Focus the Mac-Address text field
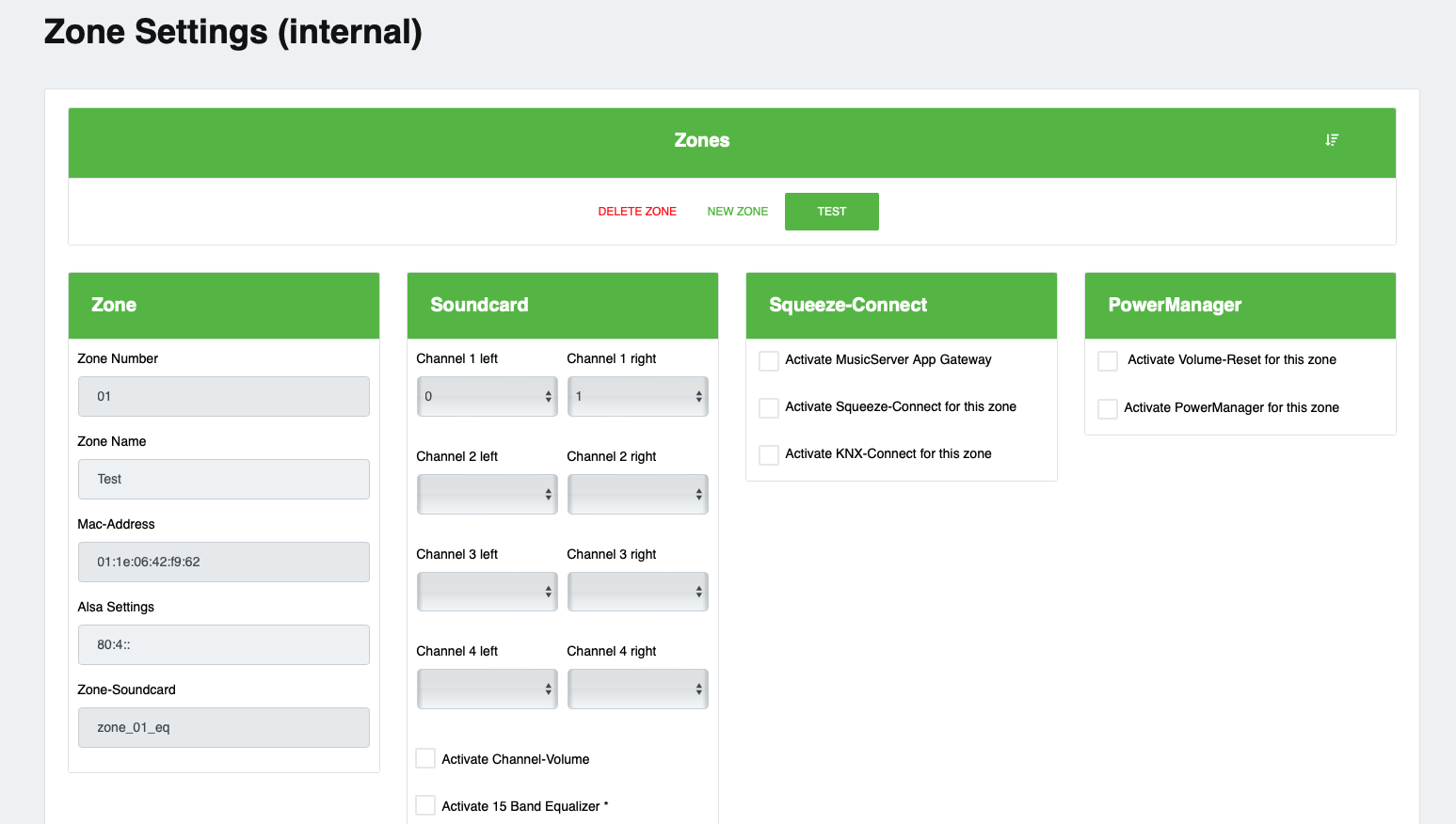 pyautogui.click(x=224, y=563)
